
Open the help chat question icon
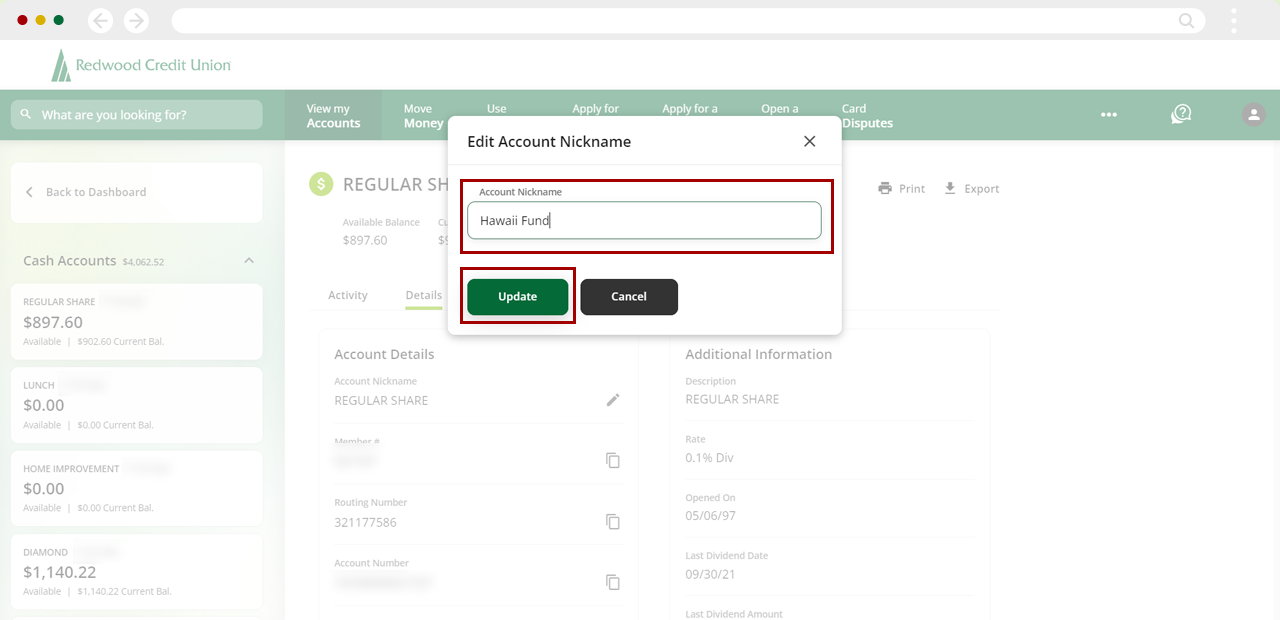(x=1181, y=114)
